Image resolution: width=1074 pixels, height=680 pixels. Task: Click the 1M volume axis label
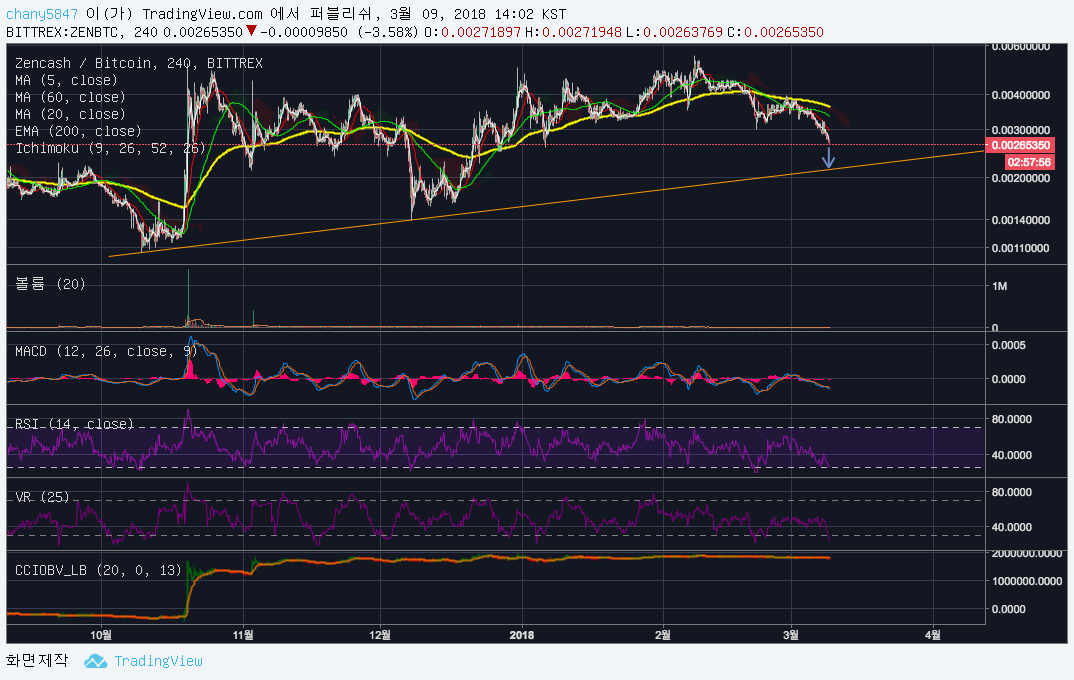999,286
